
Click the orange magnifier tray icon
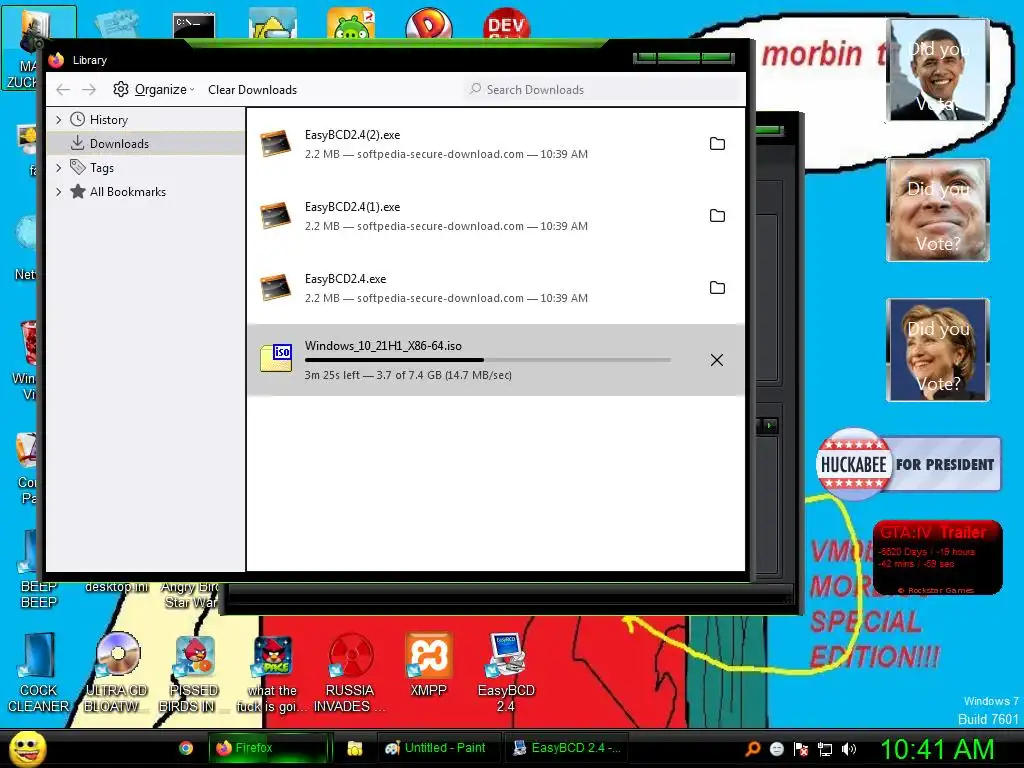pyautogui.click(x=752, y=748)
